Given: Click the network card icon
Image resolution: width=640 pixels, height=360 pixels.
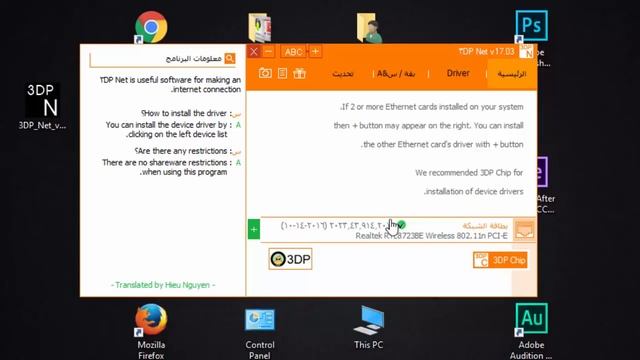Looking at the screenshot, I should (524, 230).
